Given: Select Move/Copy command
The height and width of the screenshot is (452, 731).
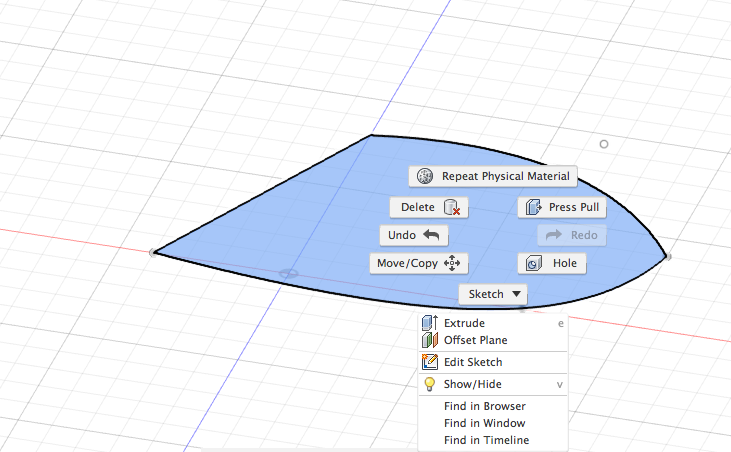Looking at the screenshot, I should (419, 263).
